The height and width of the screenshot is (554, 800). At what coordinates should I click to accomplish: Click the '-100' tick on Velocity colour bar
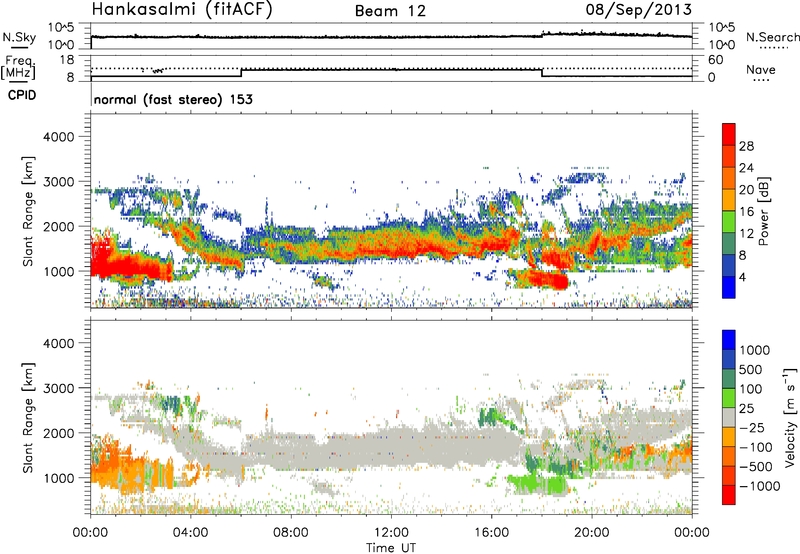point(756,447)
